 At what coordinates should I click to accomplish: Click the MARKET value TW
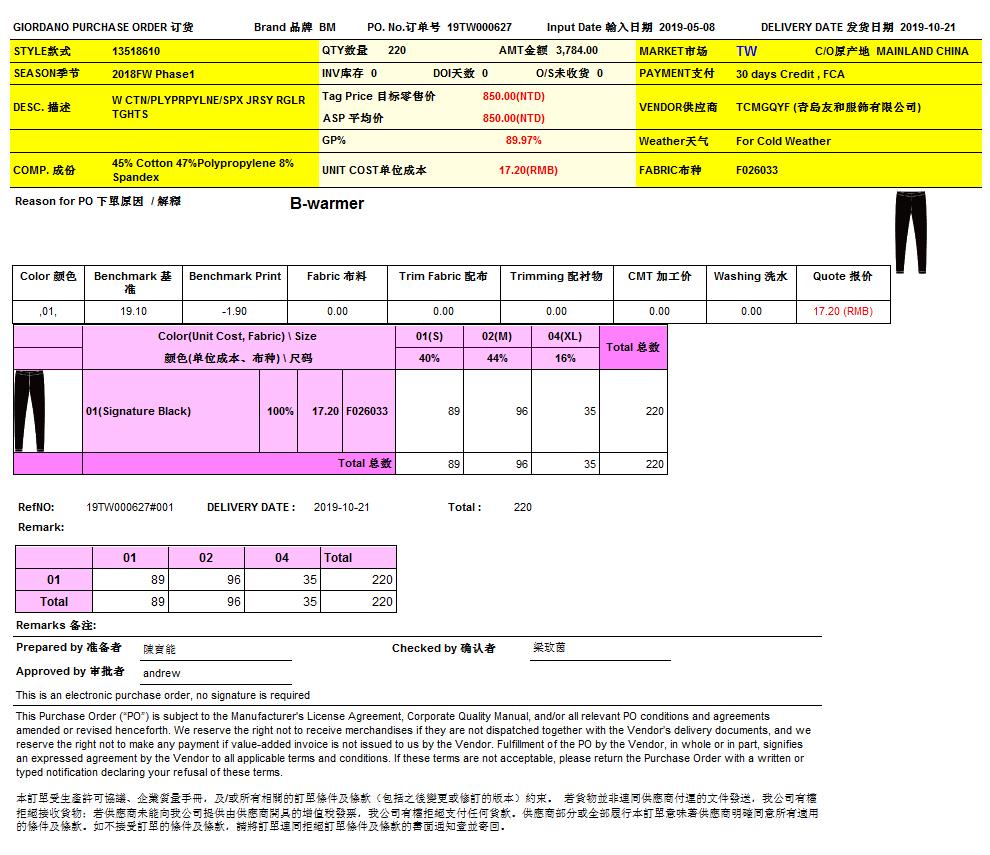point(746,51)
